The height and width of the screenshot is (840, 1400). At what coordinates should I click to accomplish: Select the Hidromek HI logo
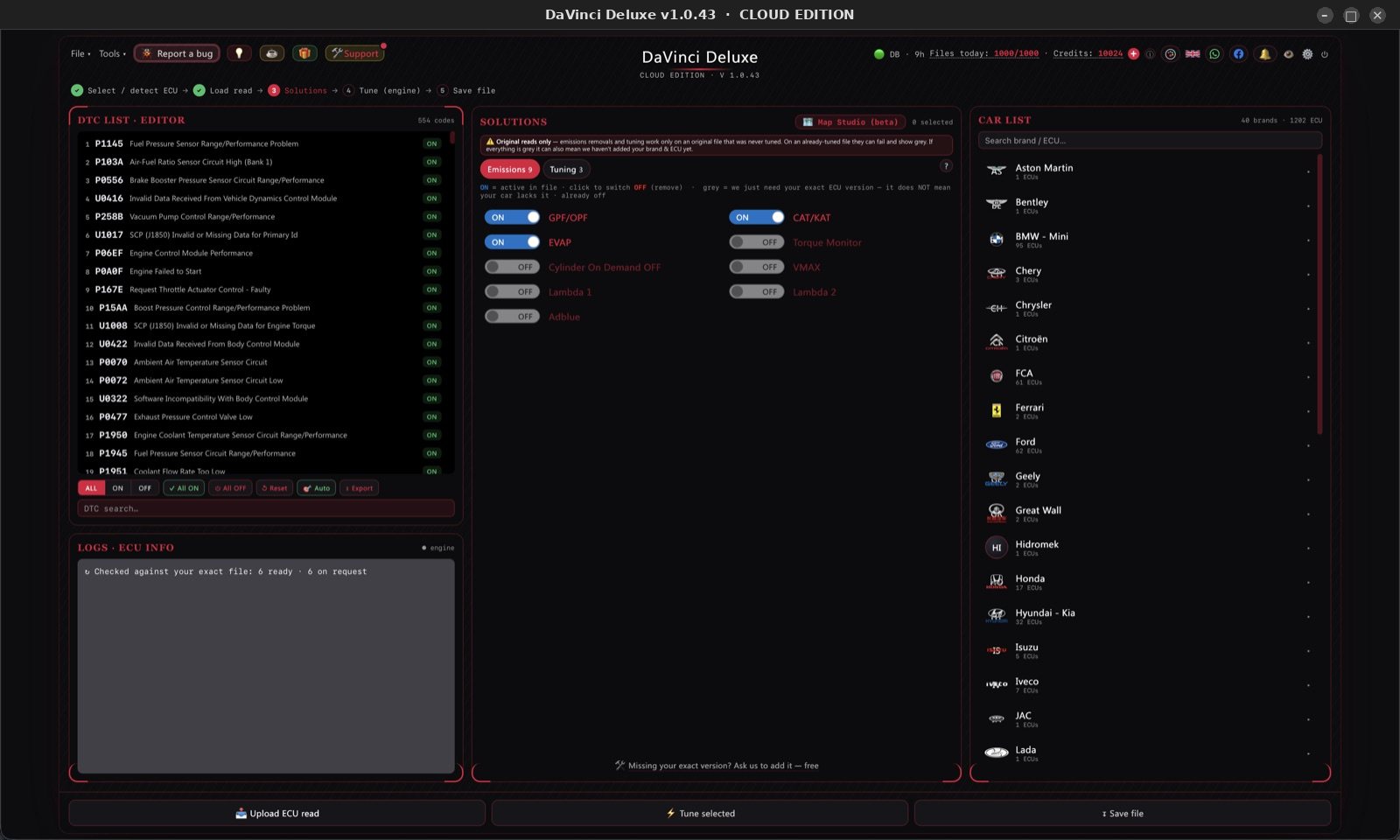[x=996, y=548]
